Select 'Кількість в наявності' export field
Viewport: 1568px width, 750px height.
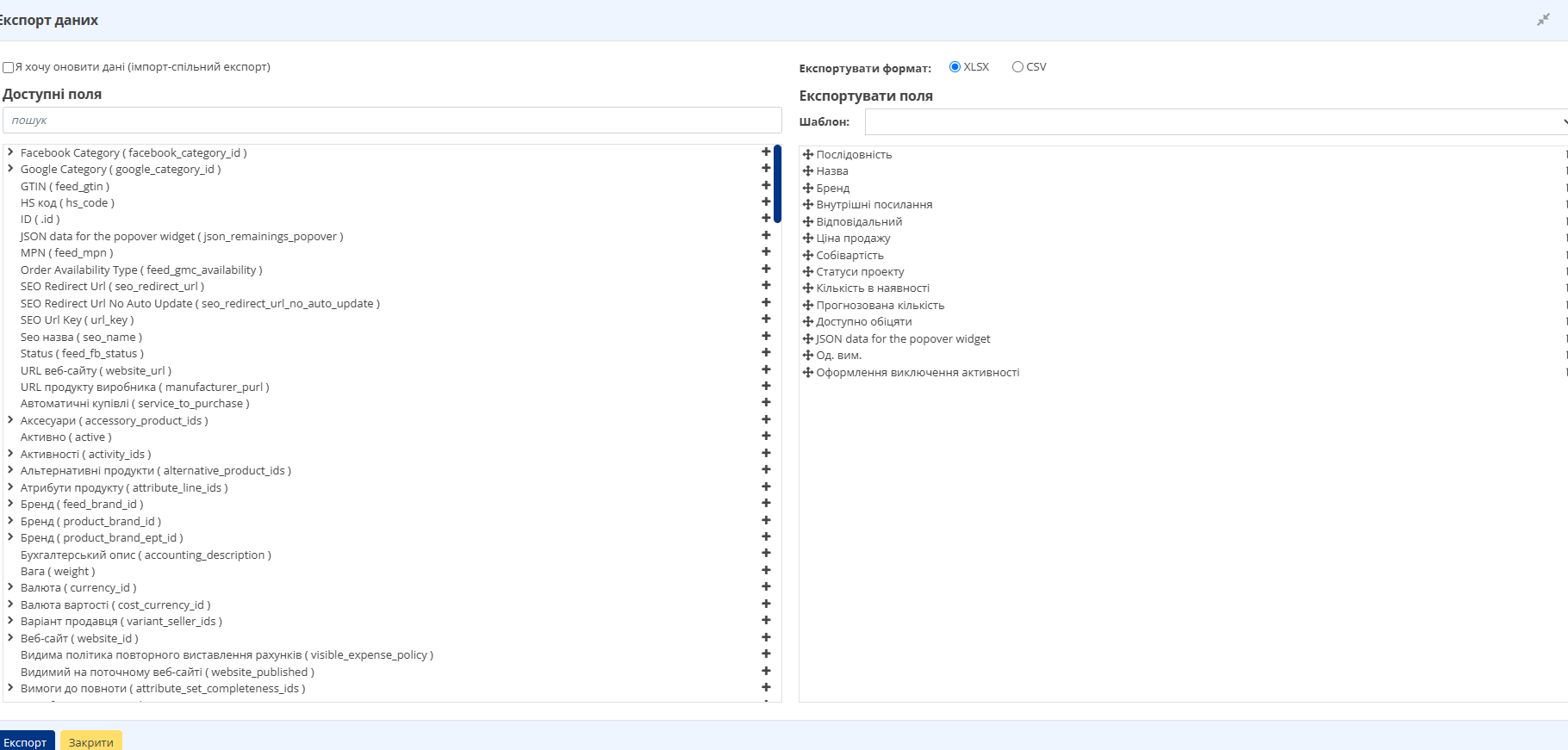(873, 288)
